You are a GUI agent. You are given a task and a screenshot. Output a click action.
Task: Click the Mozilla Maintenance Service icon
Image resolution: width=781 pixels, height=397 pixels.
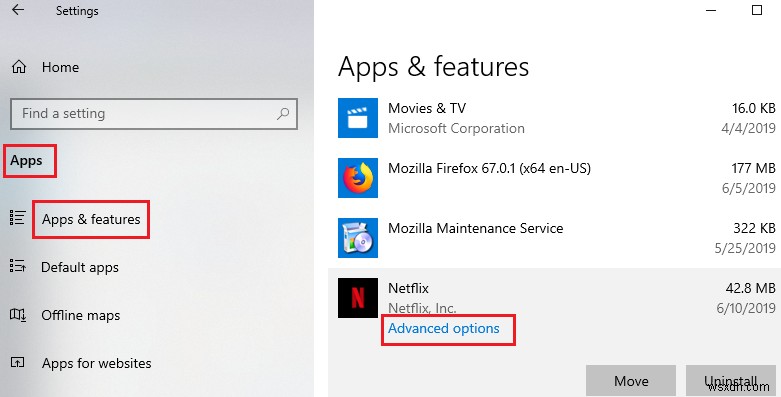[x=358, y=238]
